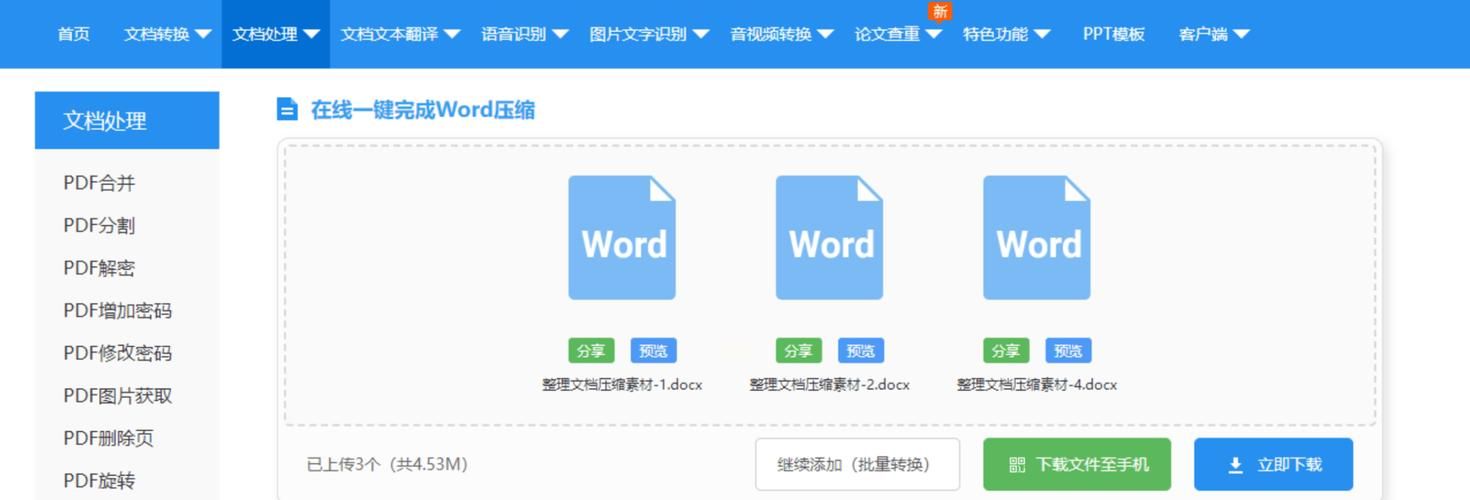Viewport: 1470px width, 500px height.
Task: Go to PPT模板 page
Action: (x=1113, y=34)
